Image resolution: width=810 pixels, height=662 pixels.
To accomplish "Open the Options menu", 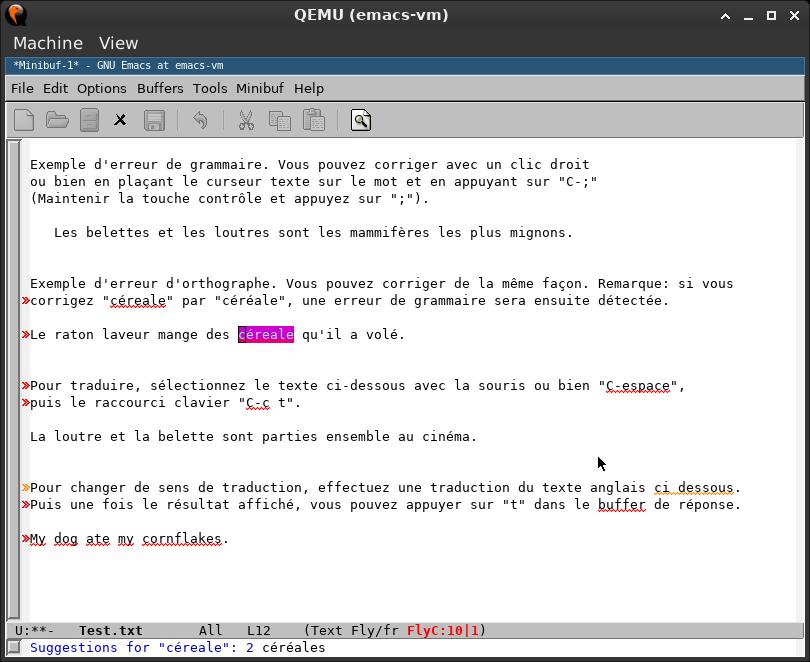I will coord(101,88).
